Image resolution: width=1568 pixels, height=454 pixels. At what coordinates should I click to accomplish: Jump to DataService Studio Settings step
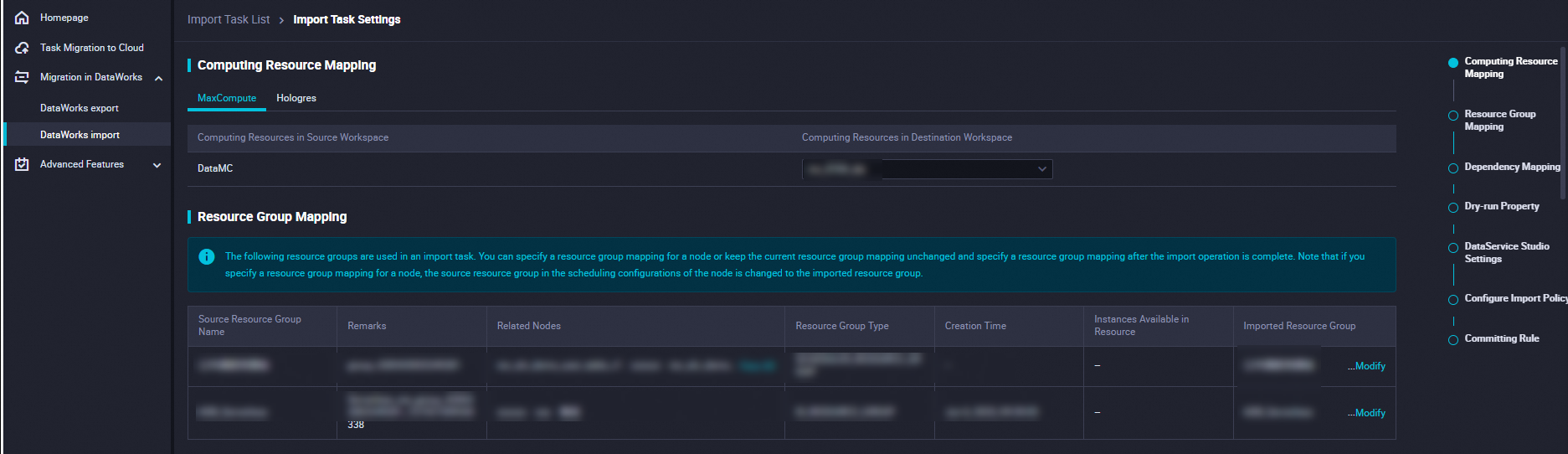[1506, 253]
